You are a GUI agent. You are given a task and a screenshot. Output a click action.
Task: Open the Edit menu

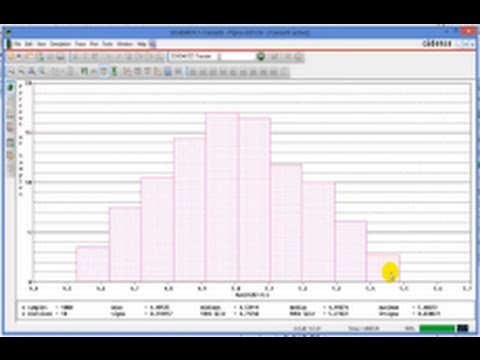29,44
